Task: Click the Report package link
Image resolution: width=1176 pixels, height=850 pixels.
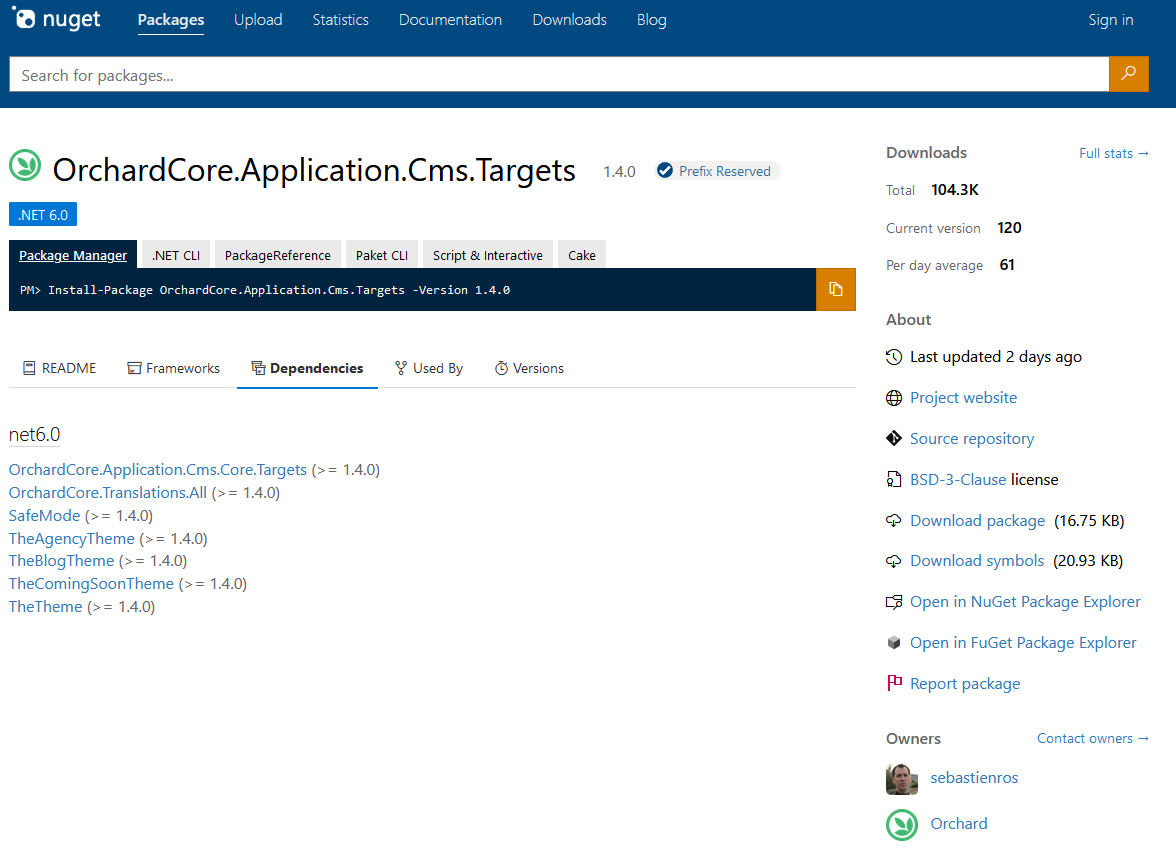Action: pyautogui.click(x=965, y=683)
